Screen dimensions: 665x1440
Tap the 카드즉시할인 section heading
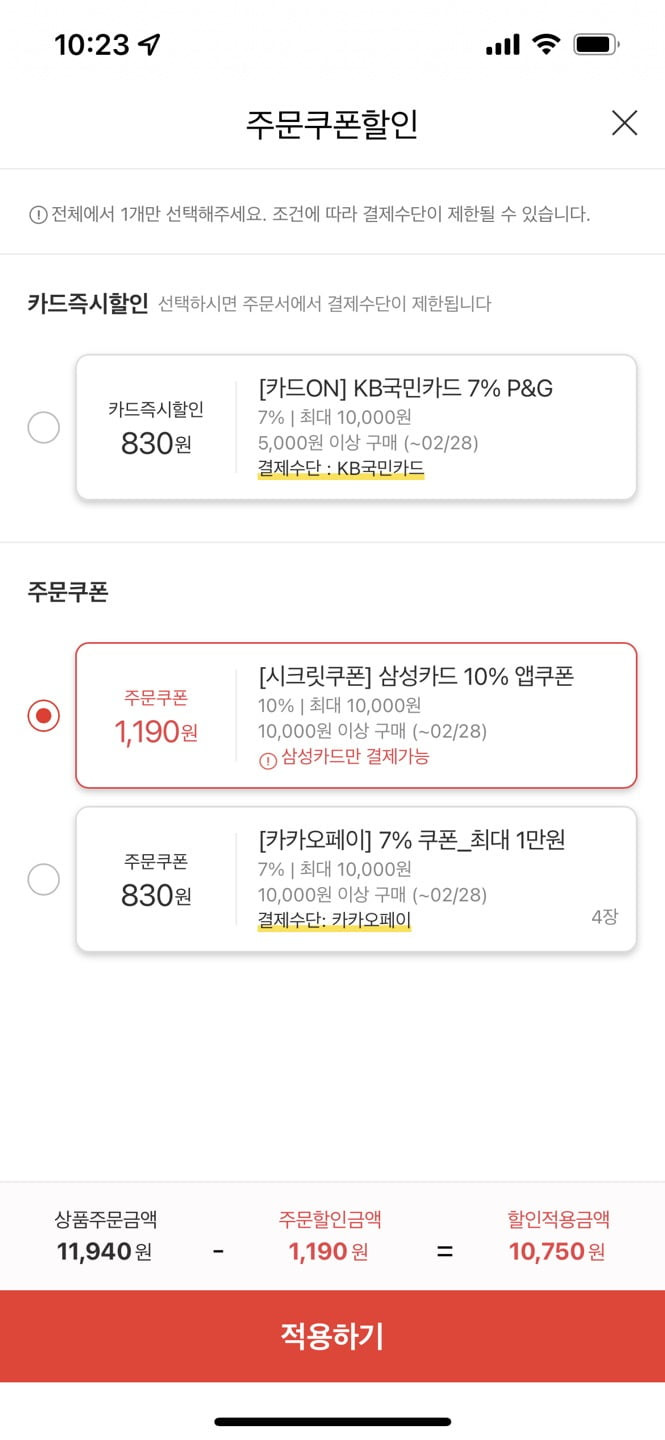click(88, 303)
